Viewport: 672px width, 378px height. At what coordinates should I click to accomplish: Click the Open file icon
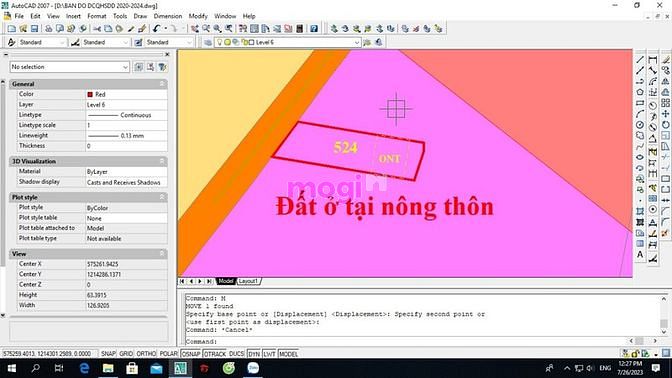click(x=23, y=29)
